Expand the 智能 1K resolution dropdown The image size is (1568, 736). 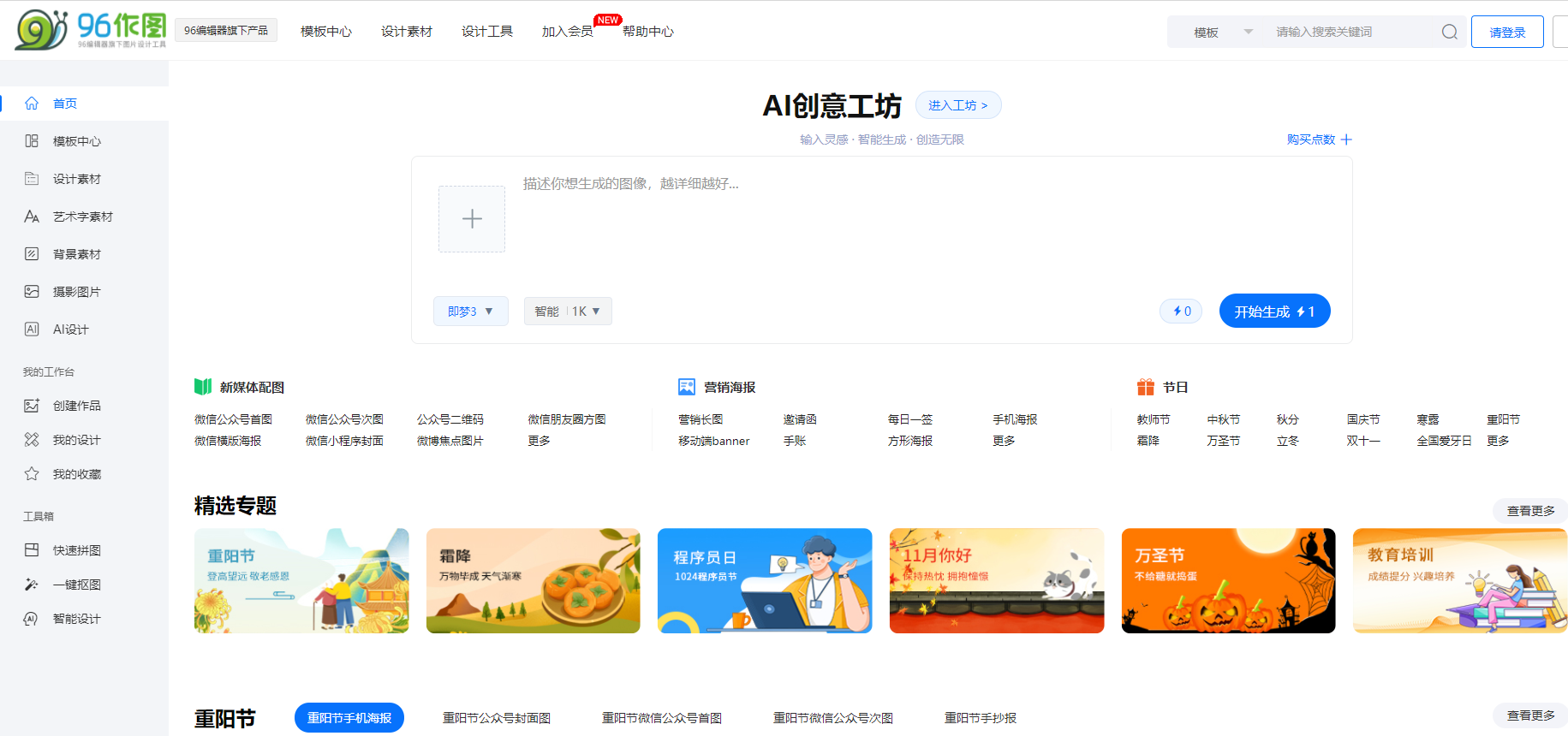click(568, 312)
